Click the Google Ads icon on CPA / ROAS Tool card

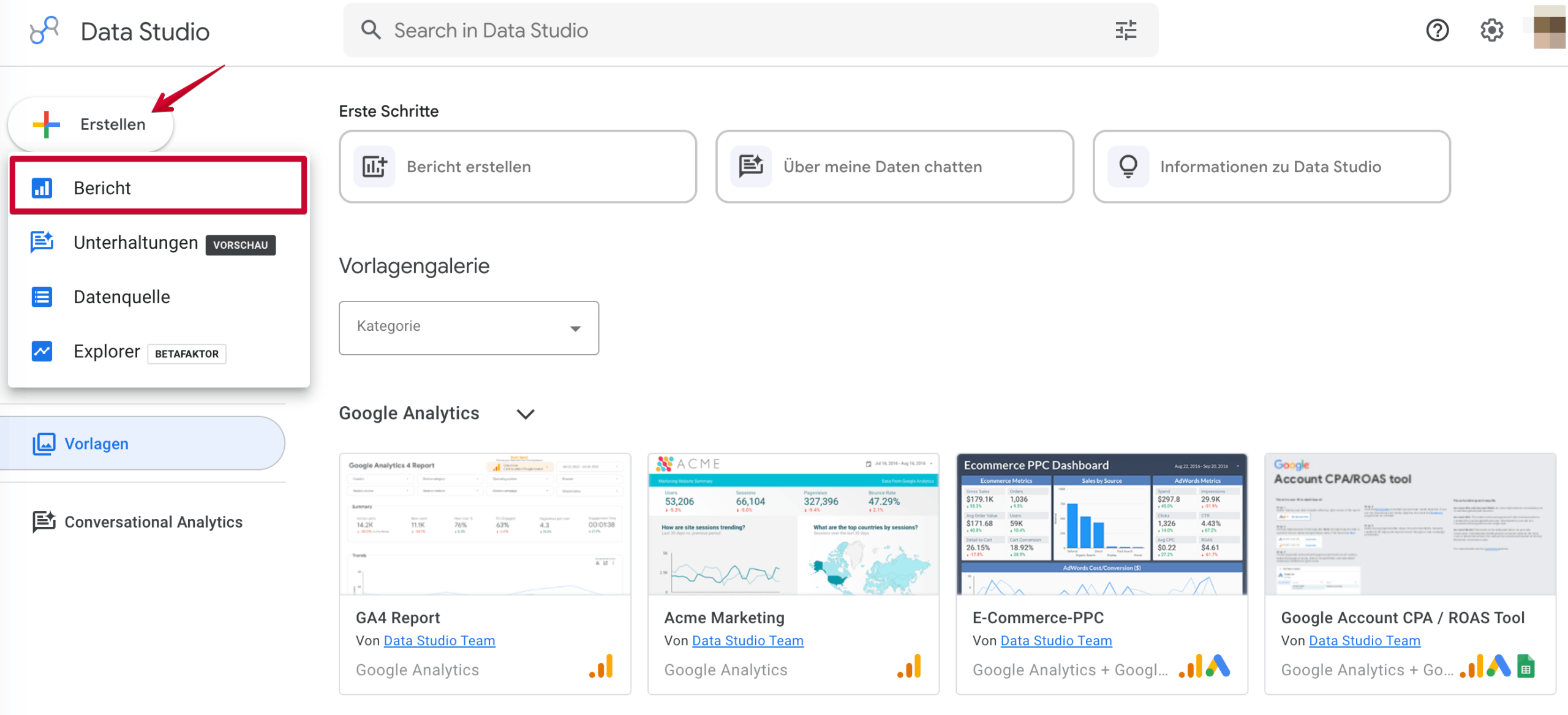point(1498,667)
